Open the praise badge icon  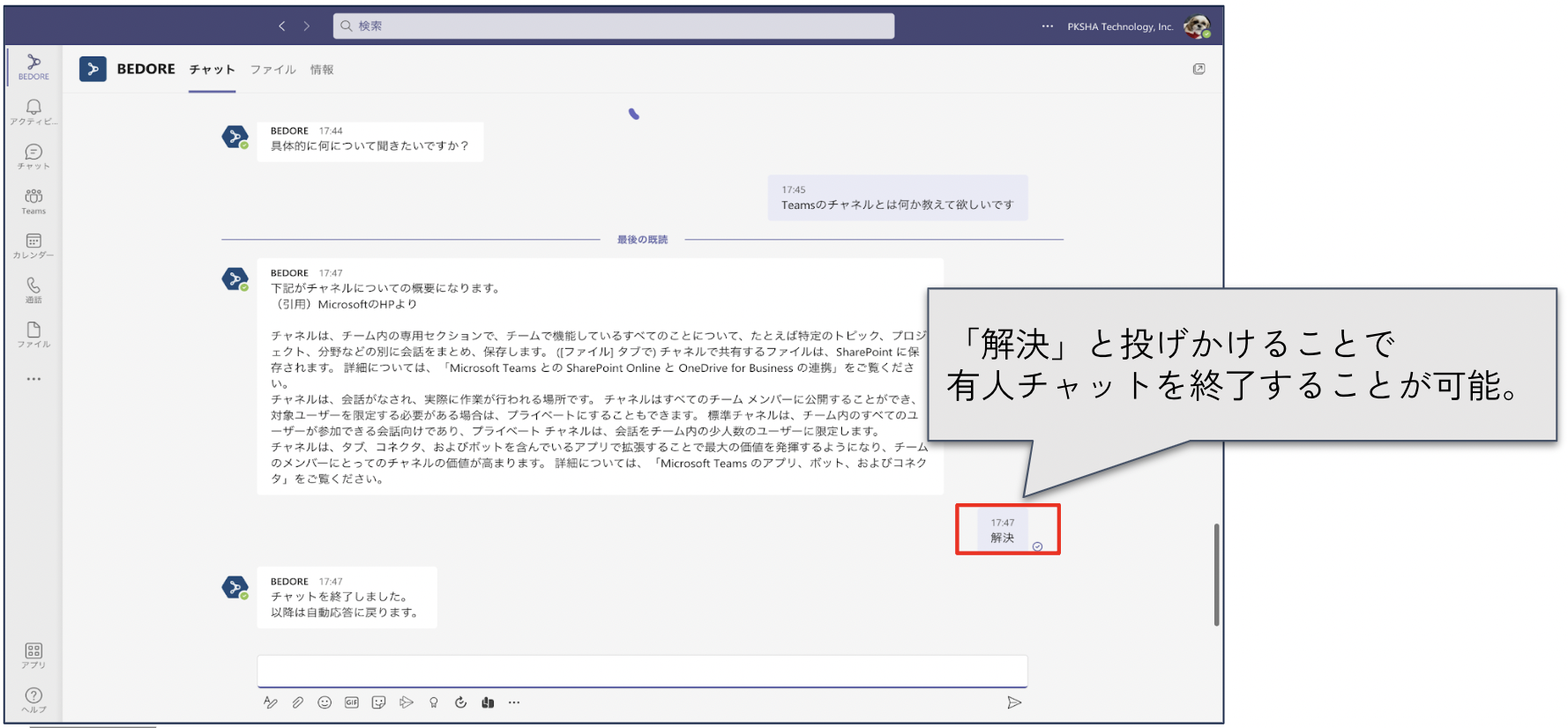434,702
